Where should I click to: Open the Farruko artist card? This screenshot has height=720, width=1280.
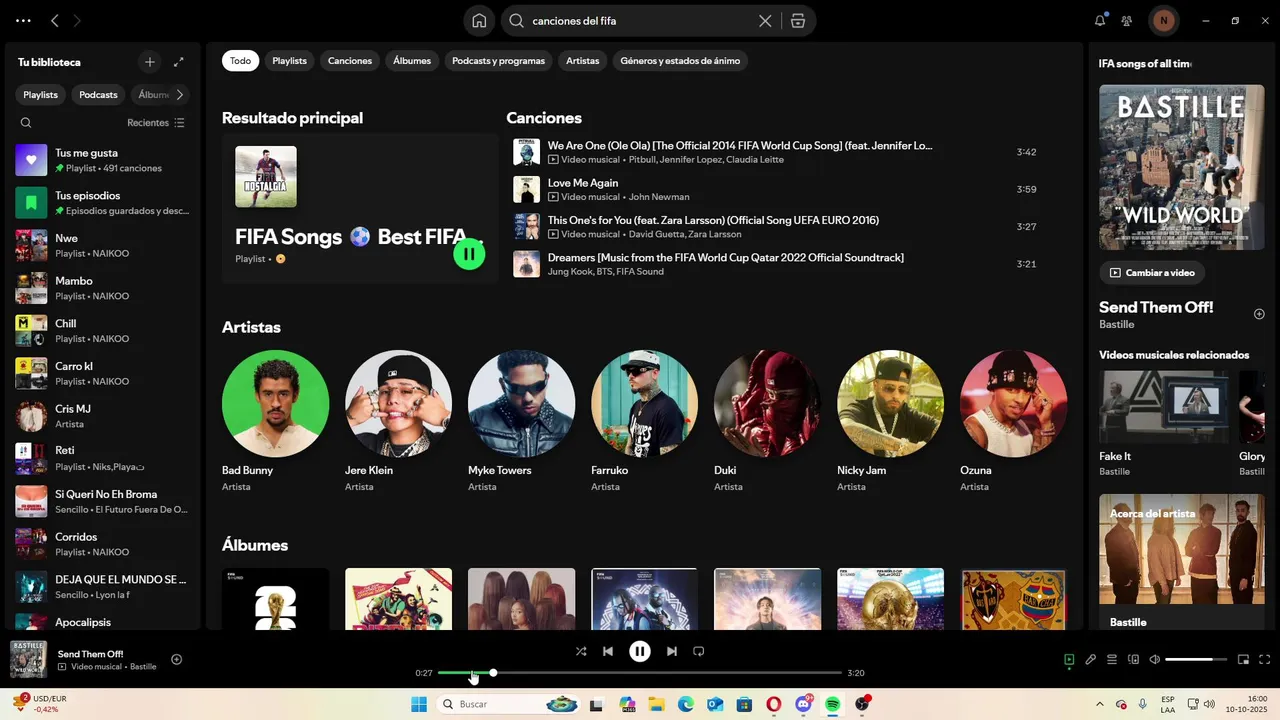pyautogui.click(x=644, y=422)
